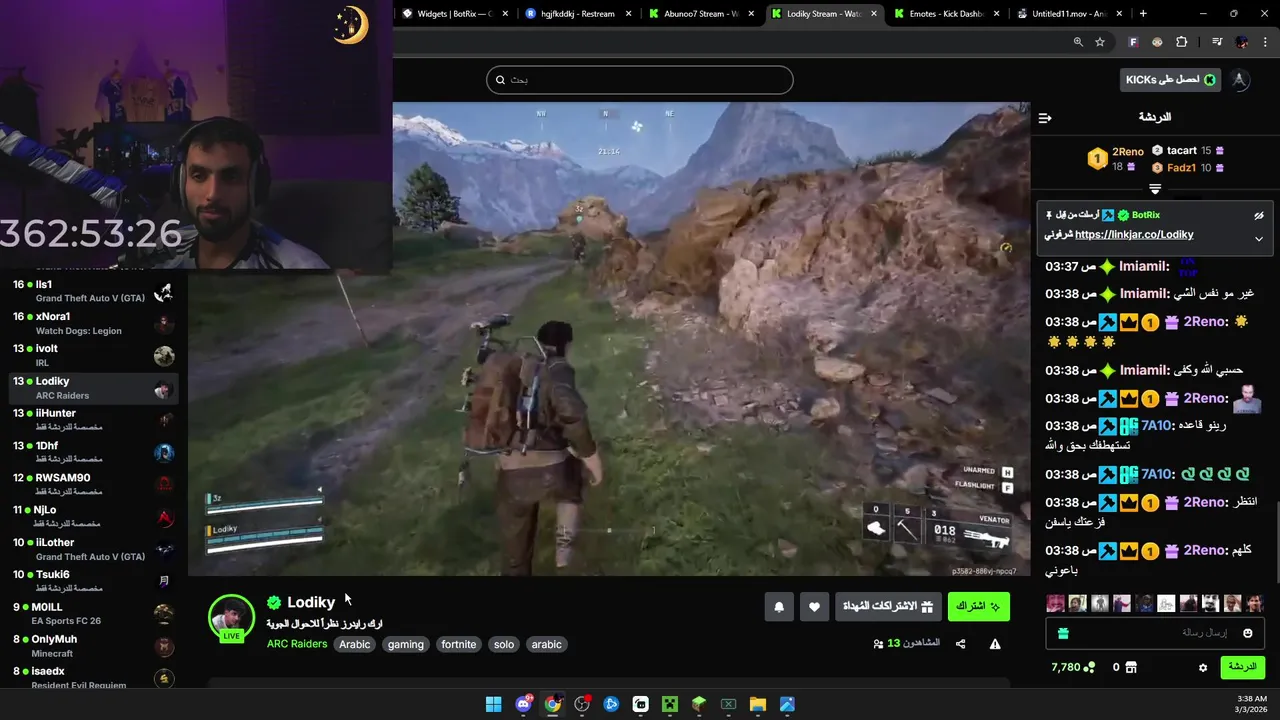Open M0ILL EA Sports channel in sidebar
This screenshot has height=720, width=1280.
tap(94, 613)
